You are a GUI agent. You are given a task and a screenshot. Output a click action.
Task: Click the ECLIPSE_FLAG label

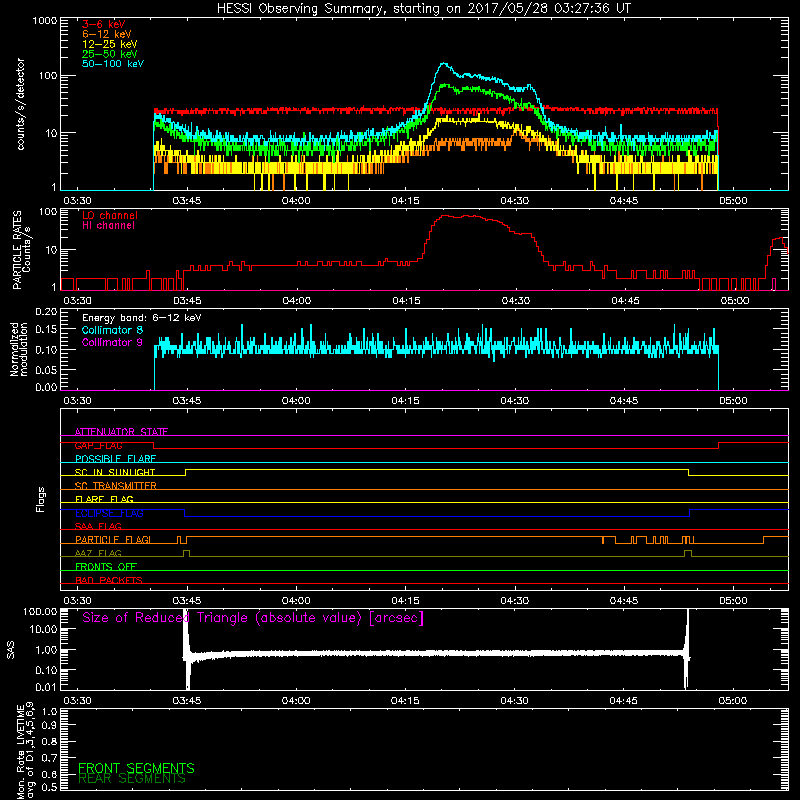click(x=109, y=513)
